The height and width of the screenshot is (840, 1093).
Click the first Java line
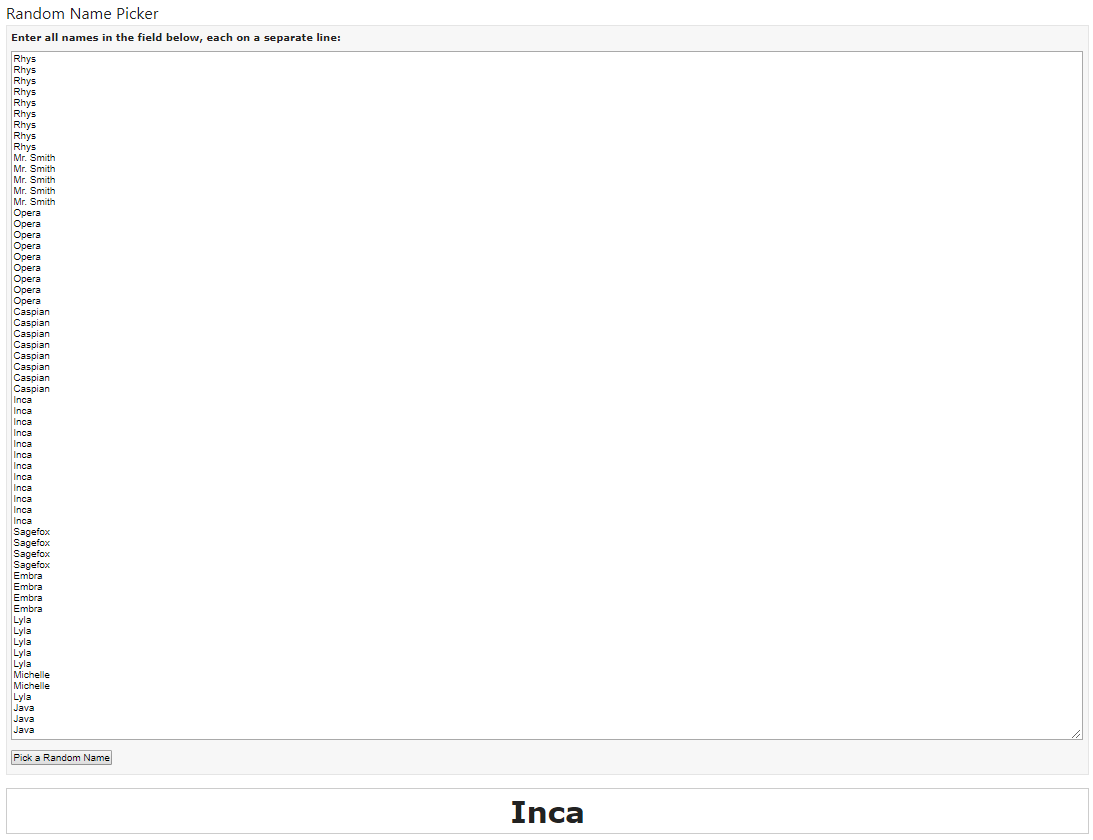click(24, 708)
